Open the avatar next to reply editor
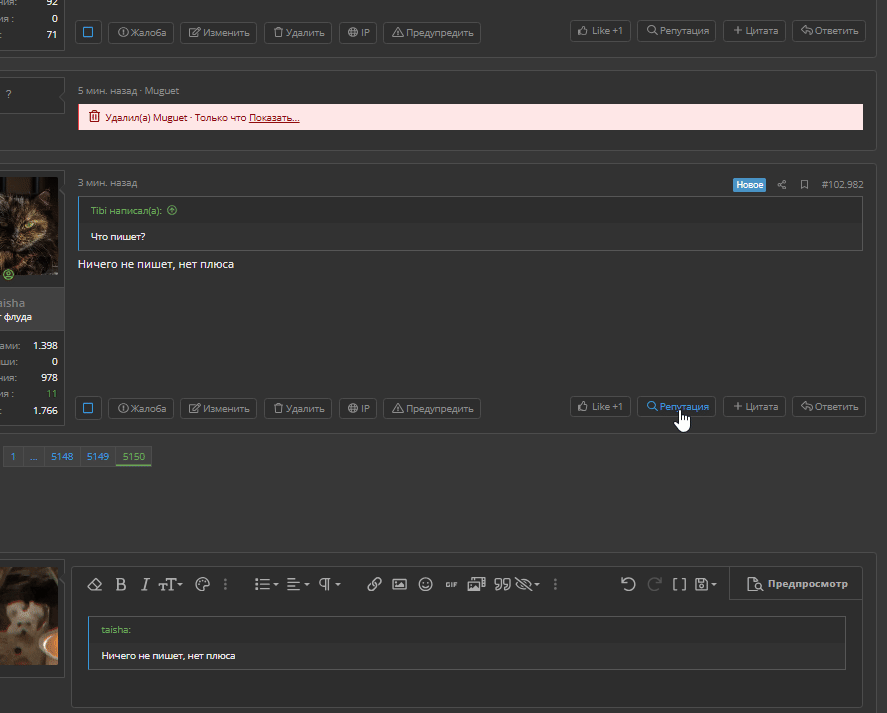 point(29,616)
